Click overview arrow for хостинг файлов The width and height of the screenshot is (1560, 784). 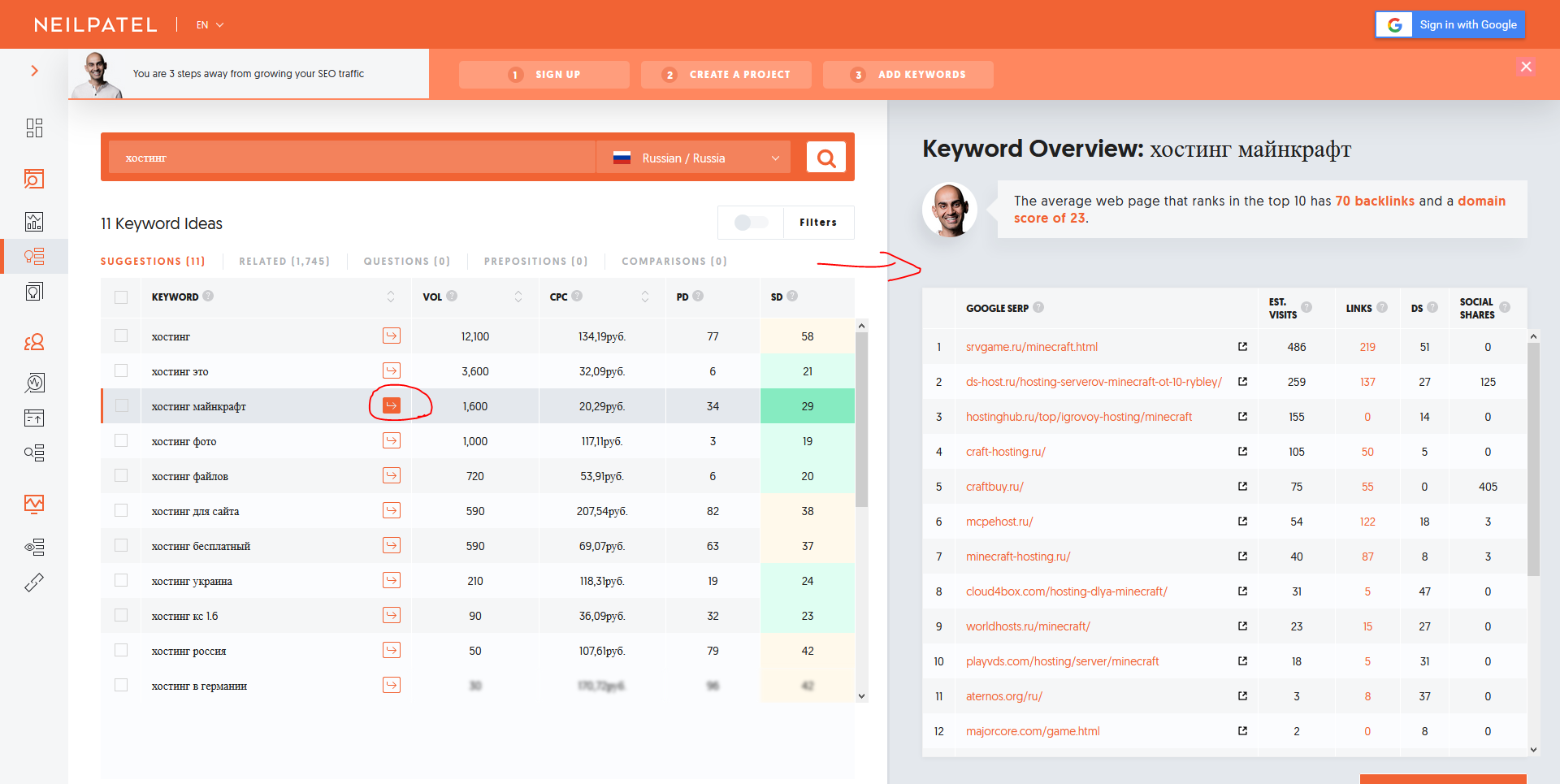(x=392, y=475)
